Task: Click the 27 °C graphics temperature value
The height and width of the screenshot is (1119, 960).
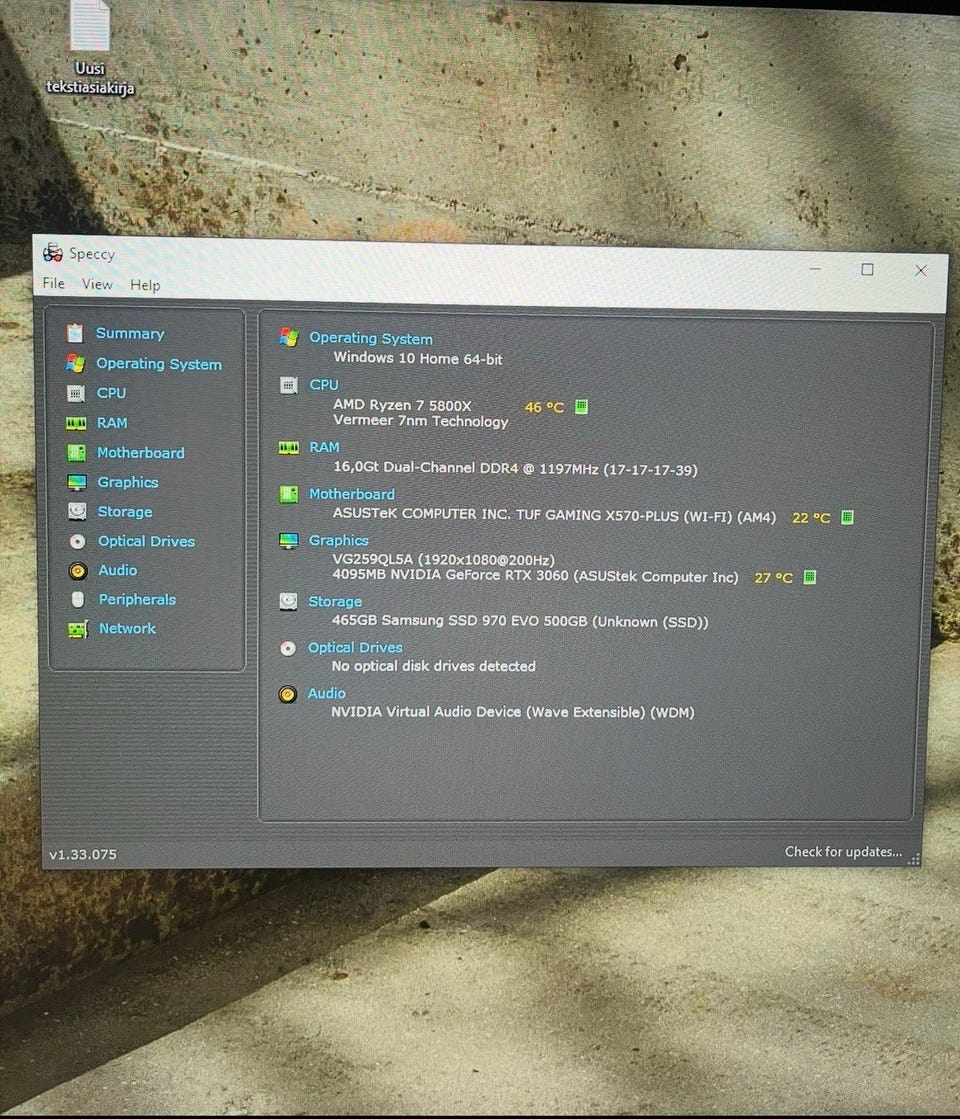Action: click(x=774, y=577)
